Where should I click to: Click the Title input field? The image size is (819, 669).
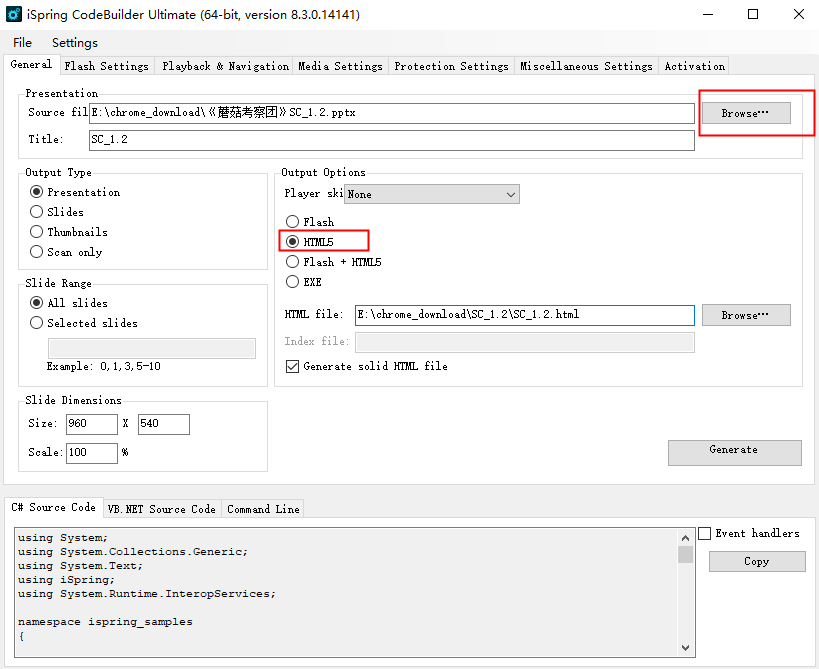tap(392, 140)
